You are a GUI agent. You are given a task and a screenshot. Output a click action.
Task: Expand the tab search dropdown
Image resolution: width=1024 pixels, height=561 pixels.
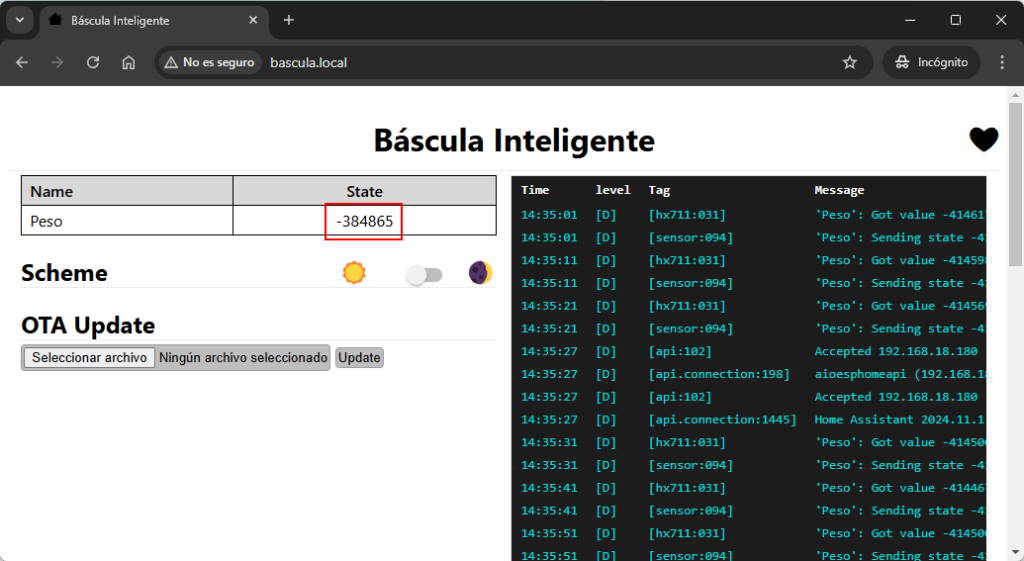pos(19,20)
